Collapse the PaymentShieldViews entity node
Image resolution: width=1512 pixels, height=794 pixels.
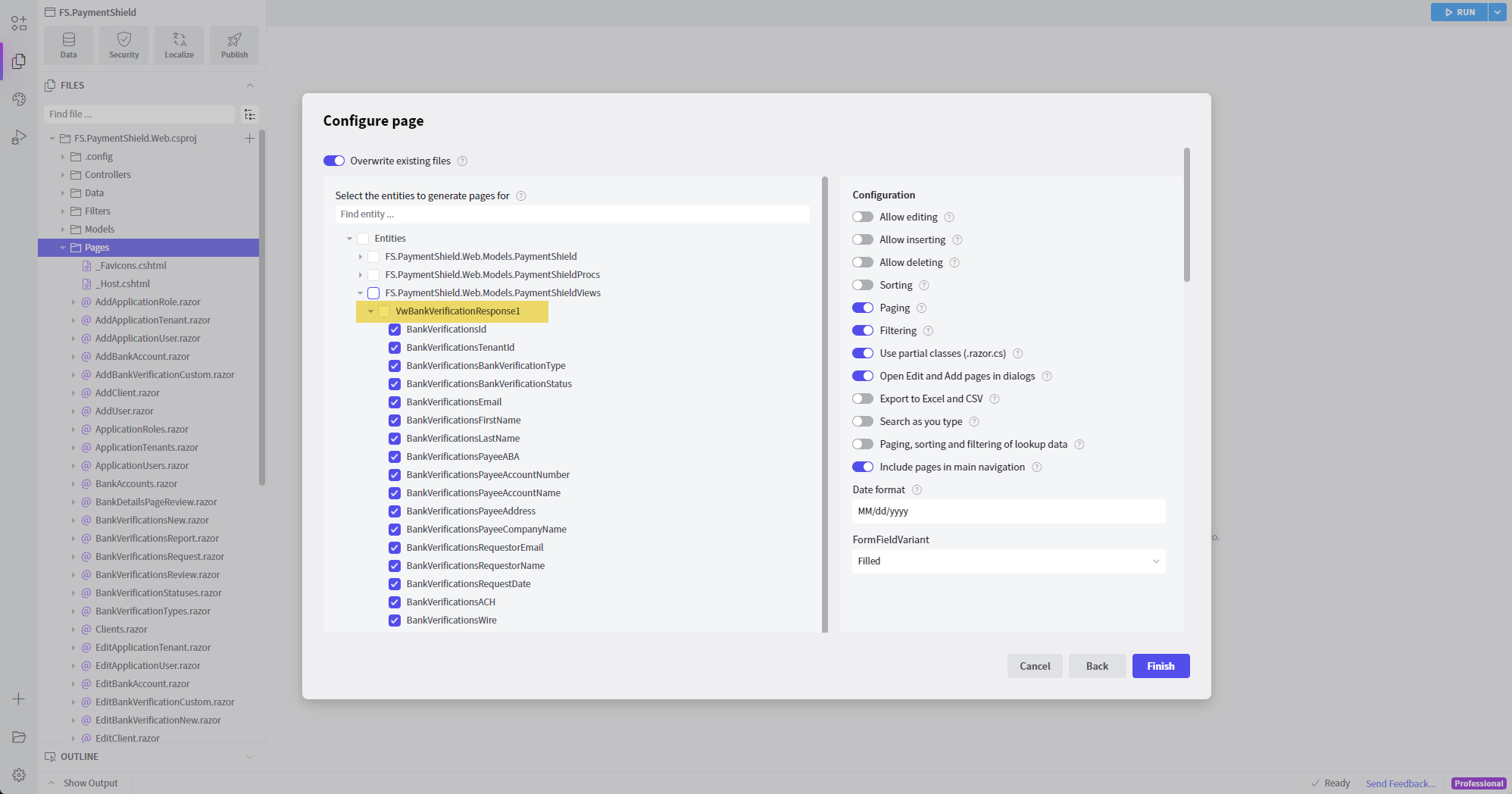pos(360,293)
